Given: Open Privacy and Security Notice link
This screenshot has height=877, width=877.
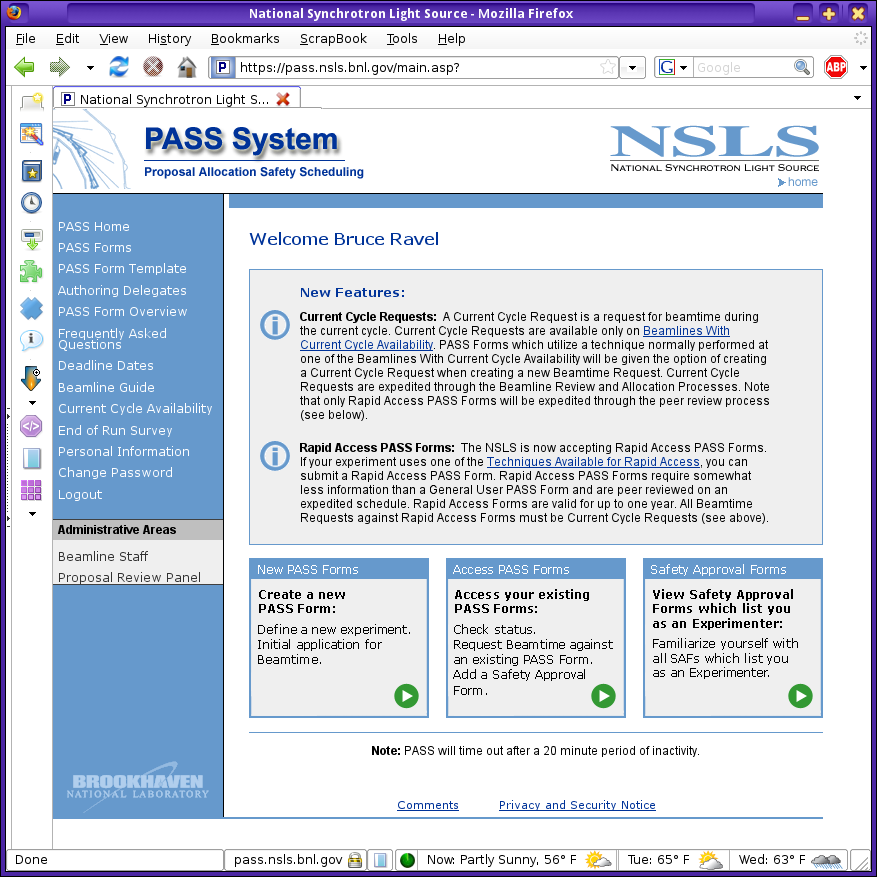Looking at the screenshot, I should click(577, 804).
